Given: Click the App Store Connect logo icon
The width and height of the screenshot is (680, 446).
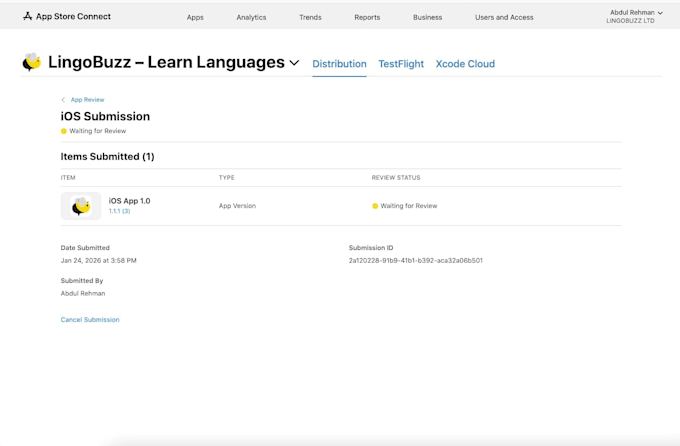Looking at the screenshot, I should pos(28,16).
